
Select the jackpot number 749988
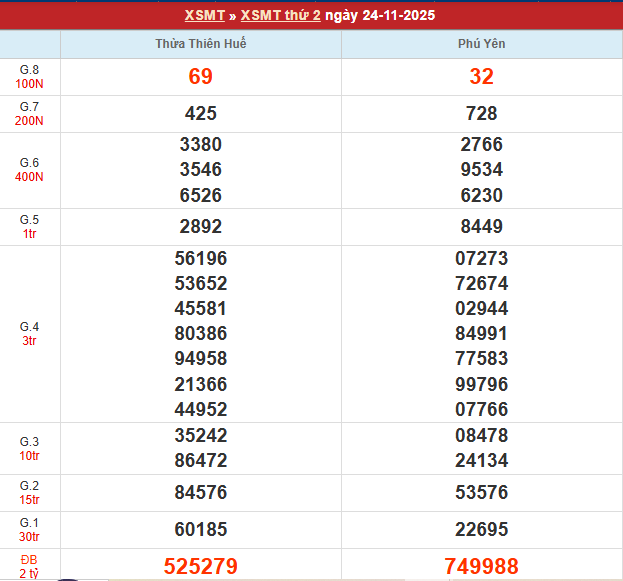click(x=482, y=566)
